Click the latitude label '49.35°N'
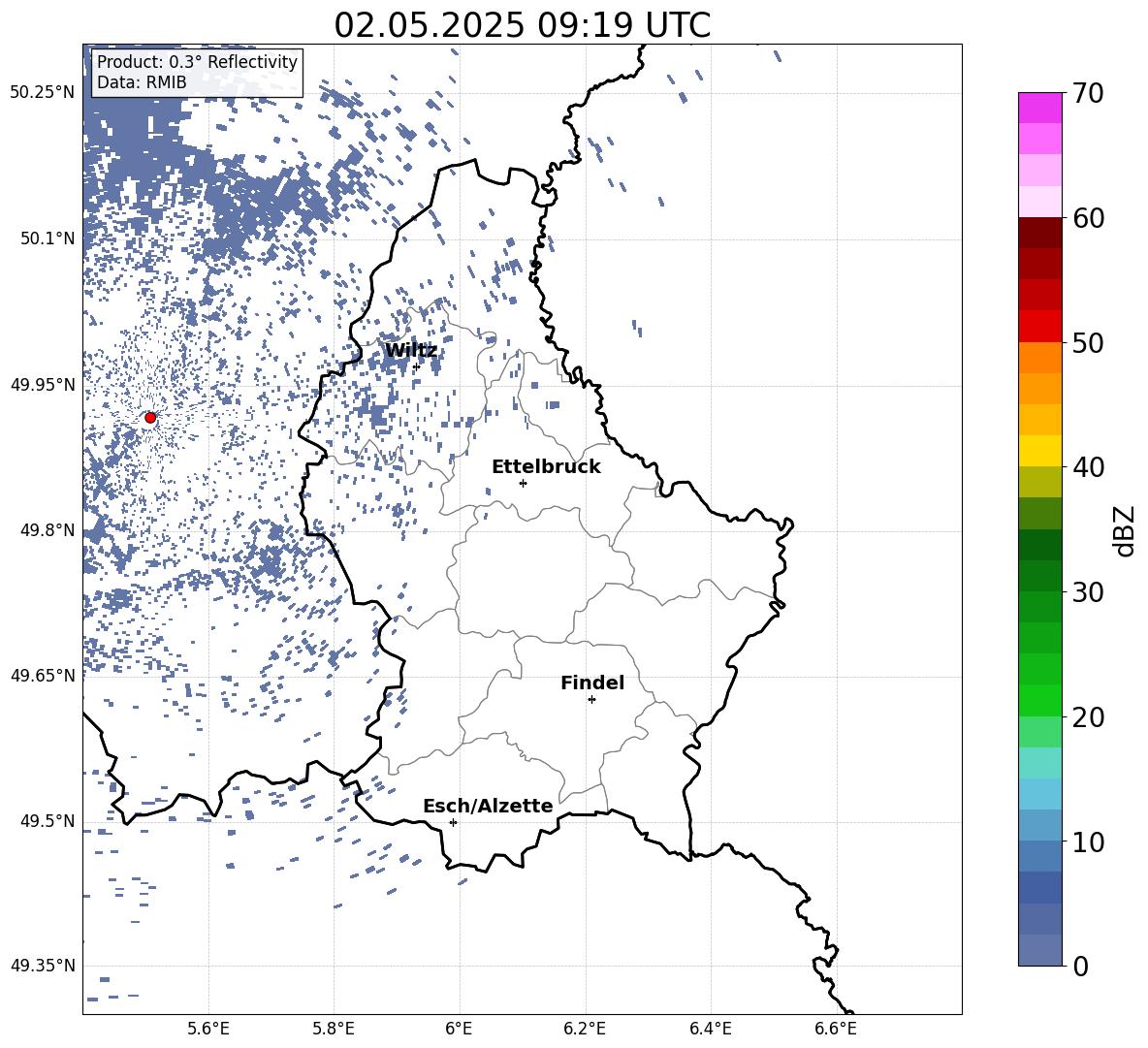Screen dimensions: 1148x1048 click(43, 966)
